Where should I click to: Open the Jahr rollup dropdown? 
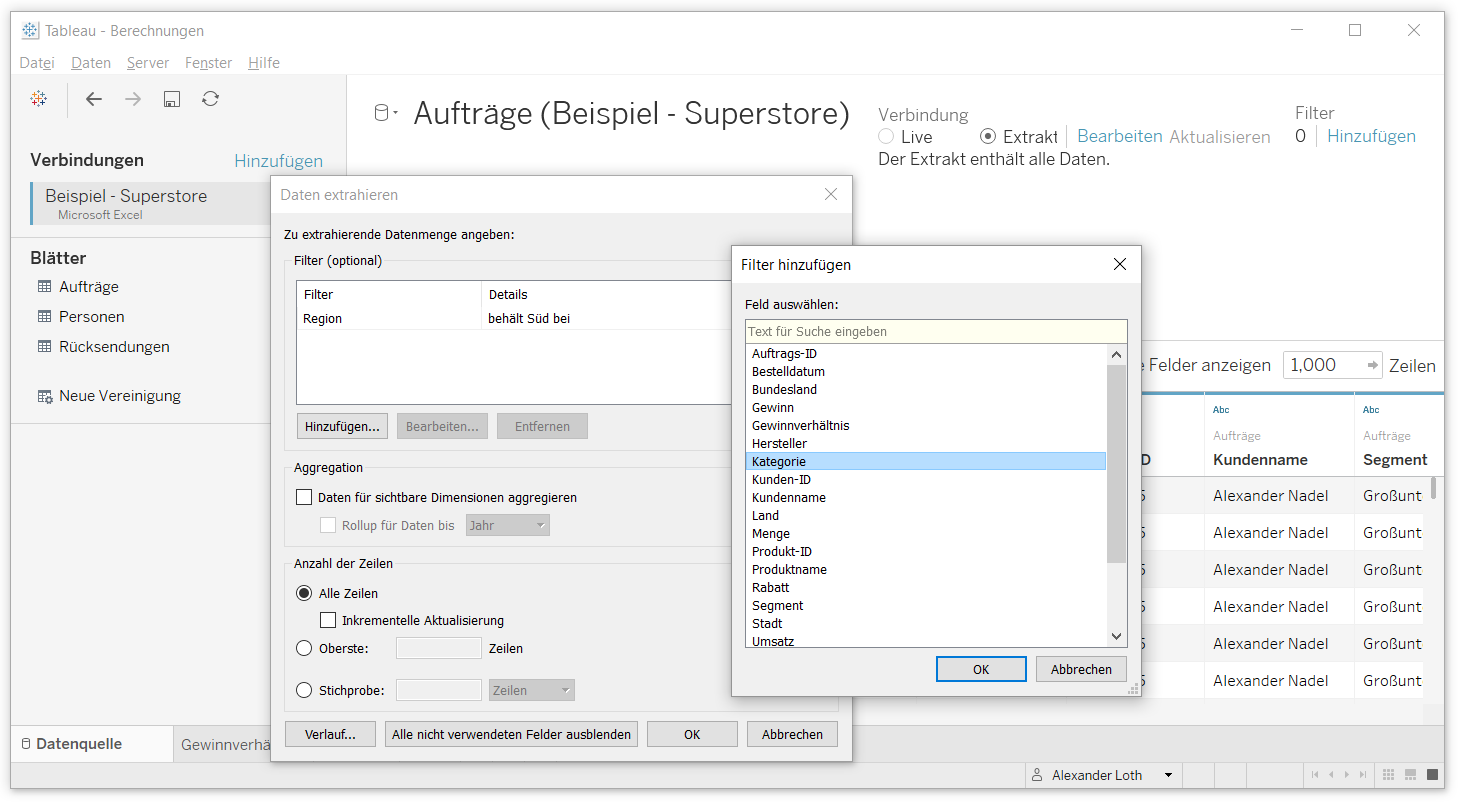(508, 525)
